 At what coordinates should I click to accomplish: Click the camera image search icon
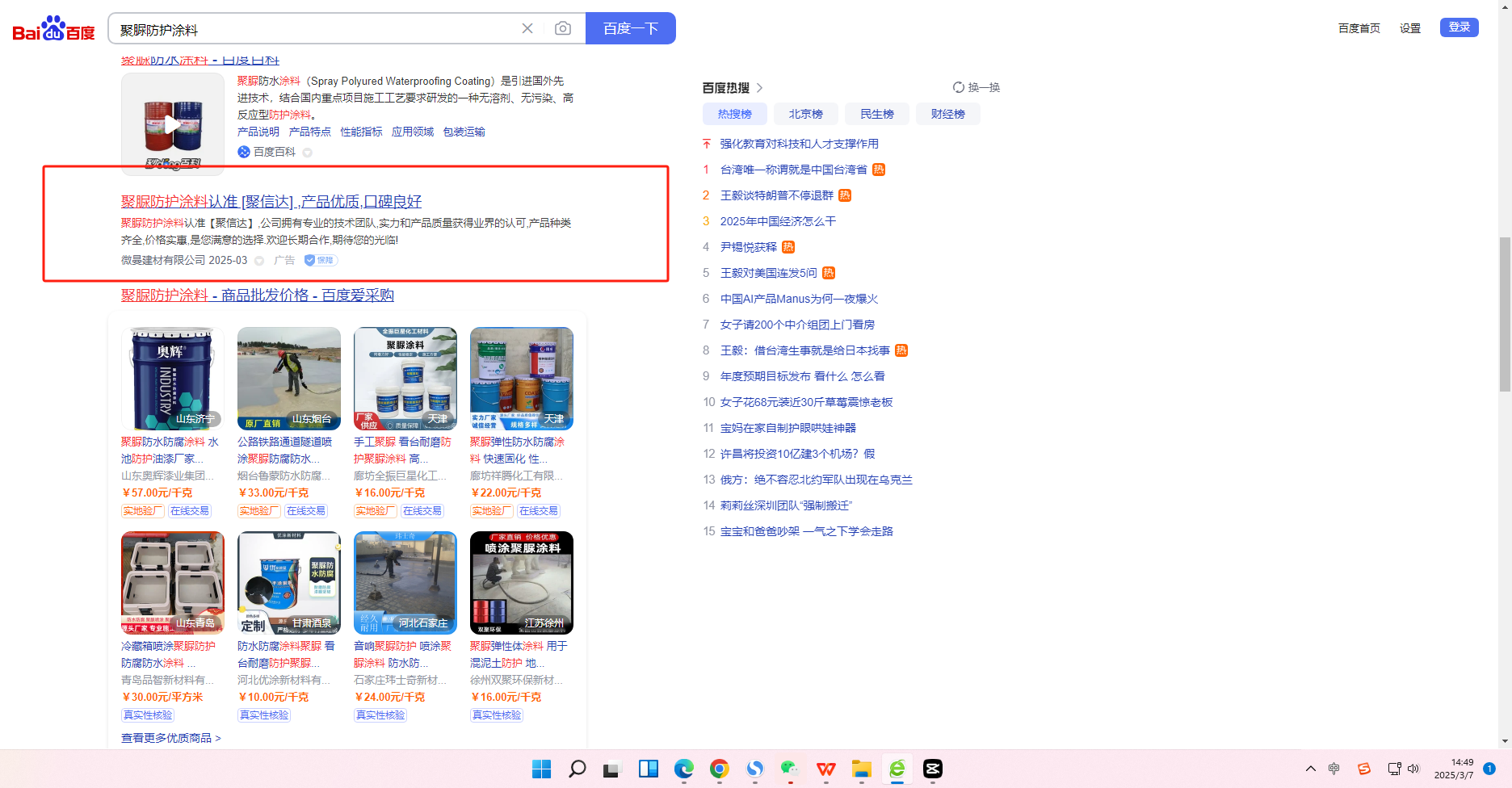point(563,29)
